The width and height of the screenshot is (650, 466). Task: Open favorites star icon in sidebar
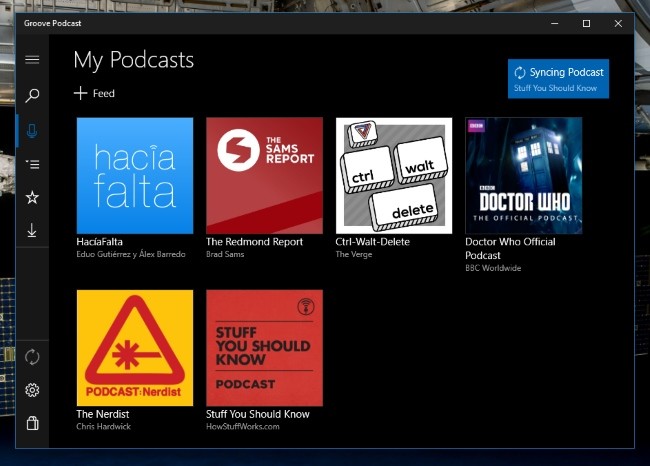coord(32,198)
